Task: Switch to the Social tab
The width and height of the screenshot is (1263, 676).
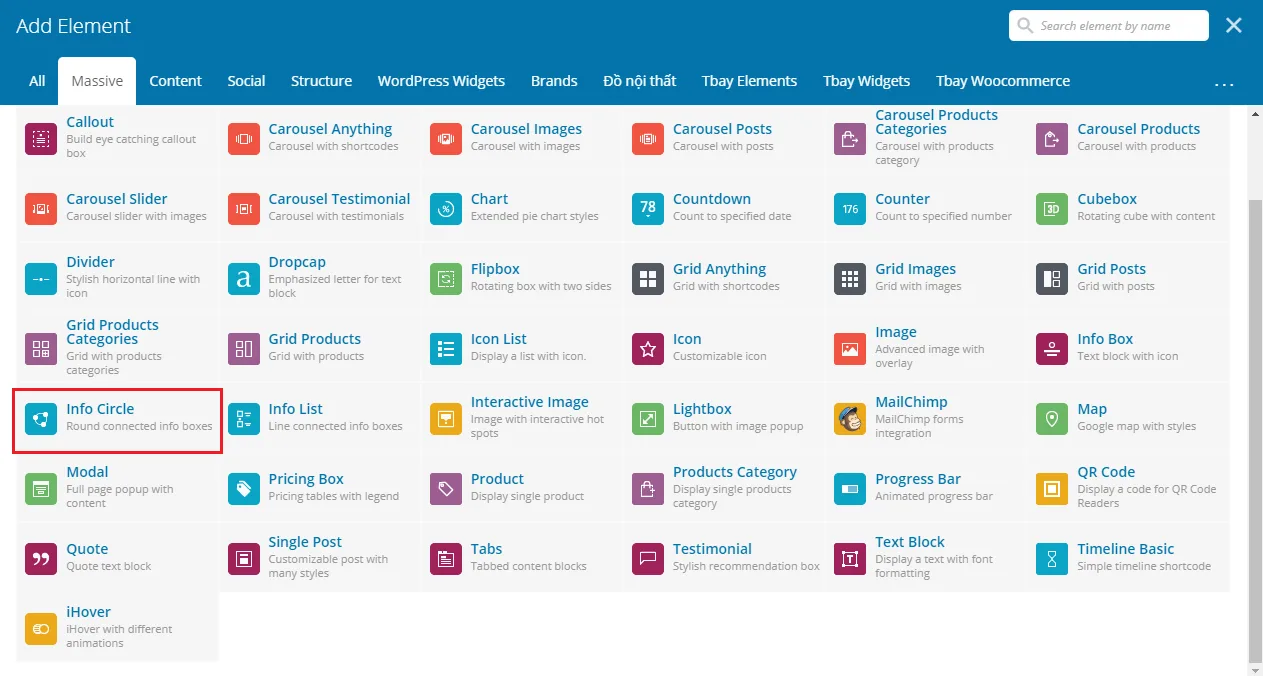Action: click(x=246, y=81)
